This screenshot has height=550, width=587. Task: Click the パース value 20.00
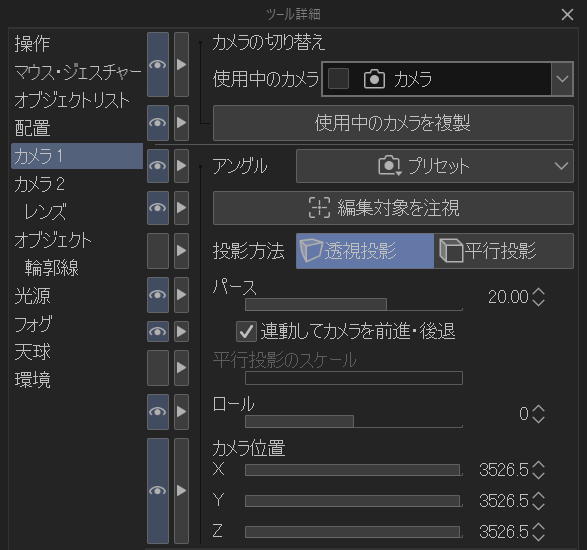pos(508,297)
